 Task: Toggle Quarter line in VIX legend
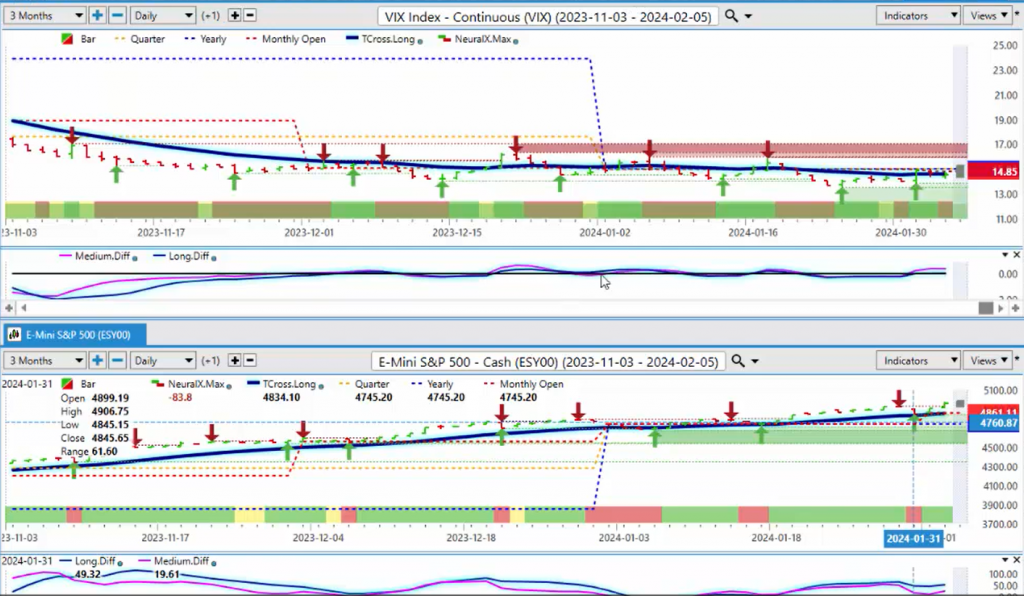pos(140,39)
